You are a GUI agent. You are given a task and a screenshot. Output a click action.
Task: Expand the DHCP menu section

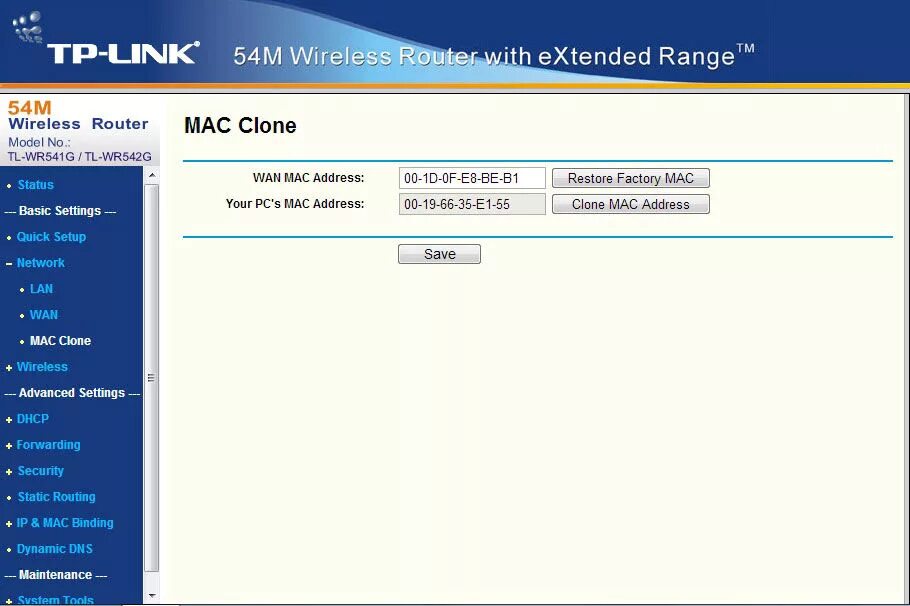(x=32, y=419)
